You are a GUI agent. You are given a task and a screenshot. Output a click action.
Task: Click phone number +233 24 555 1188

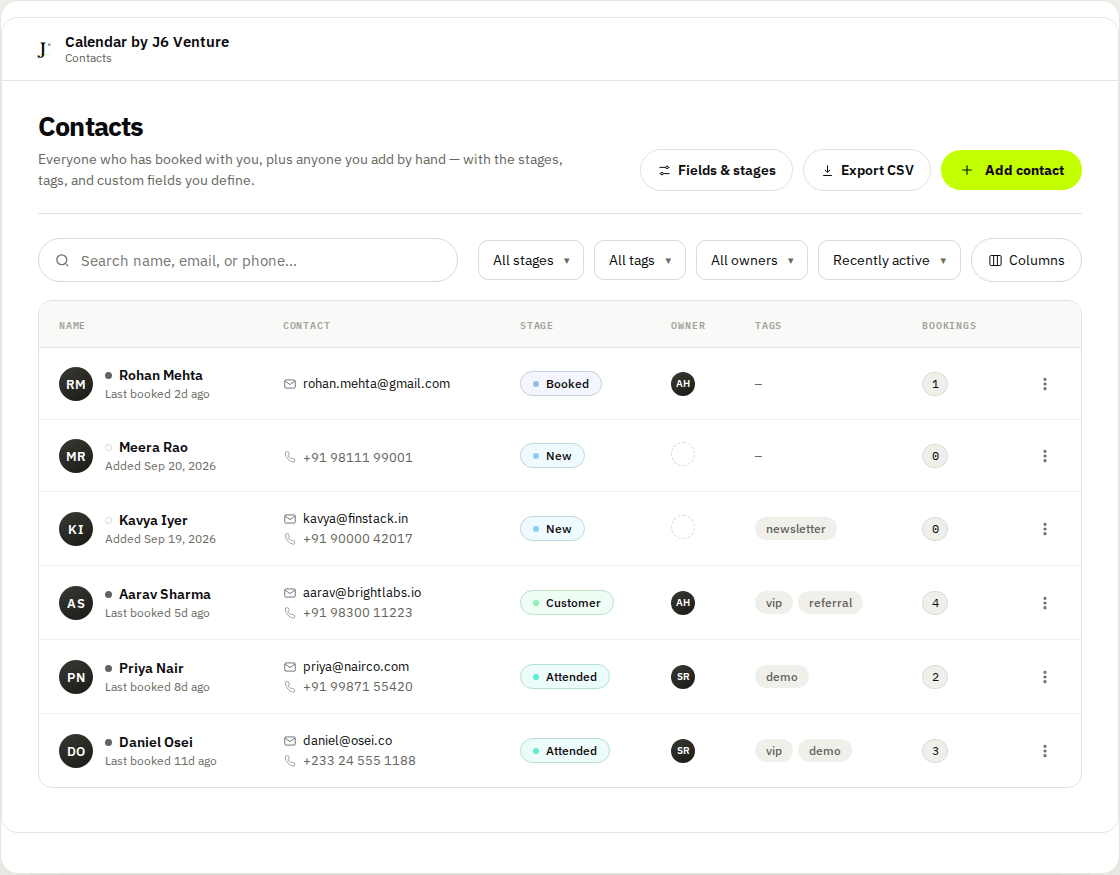(359, 761)
